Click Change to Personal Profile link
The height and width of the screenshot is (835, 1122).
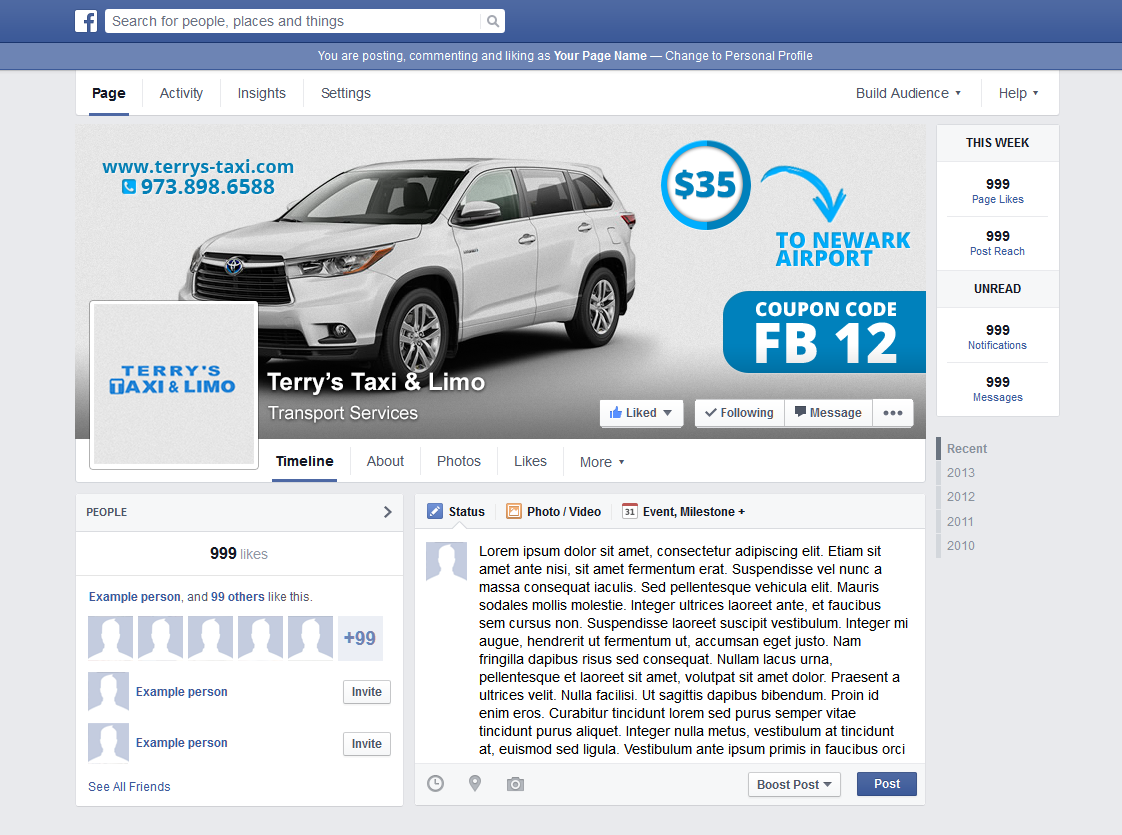tap(738, 56)
